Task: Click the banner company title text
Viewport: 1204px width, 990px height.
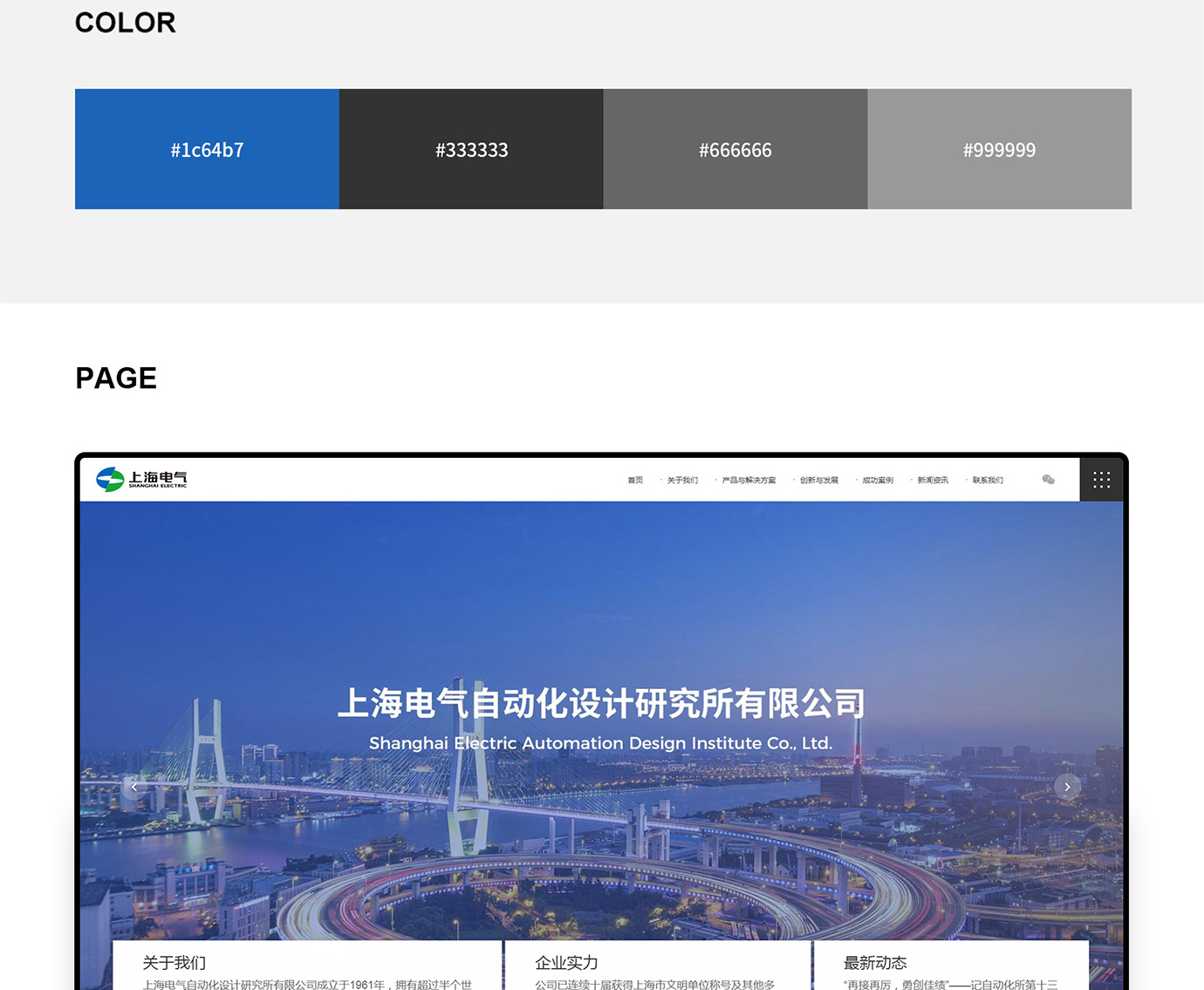Action: point(601,704)
